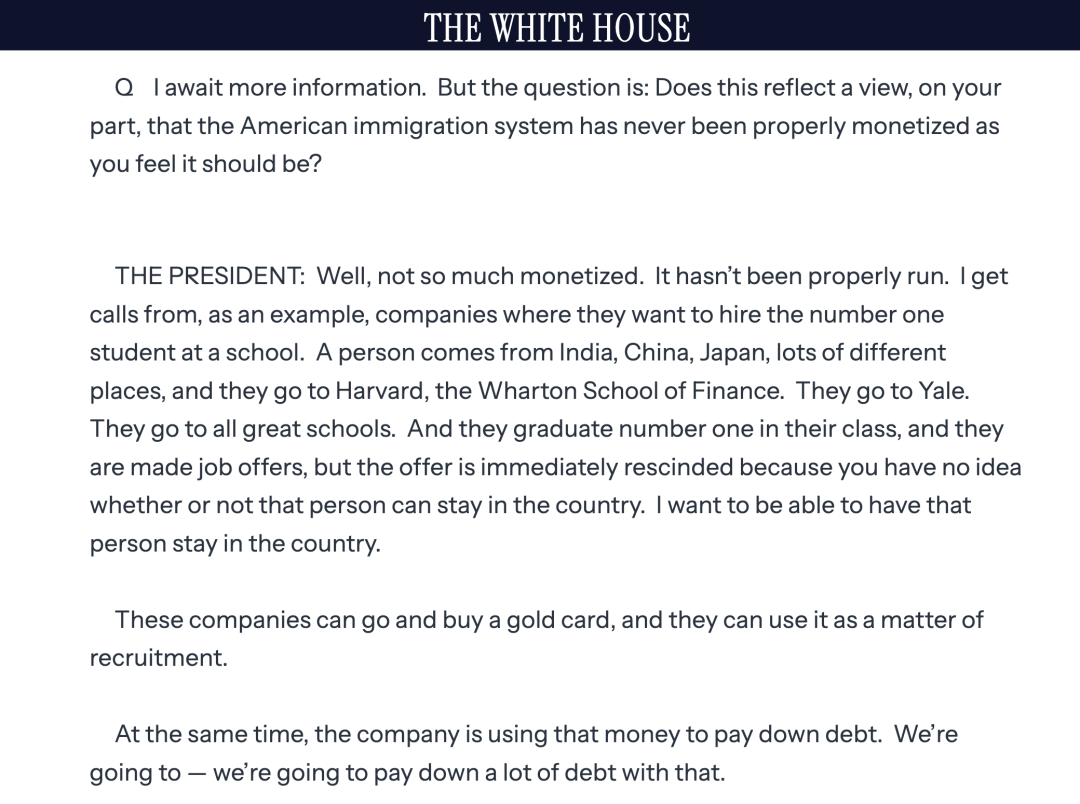Click the text 'I await more information.'

290,88
